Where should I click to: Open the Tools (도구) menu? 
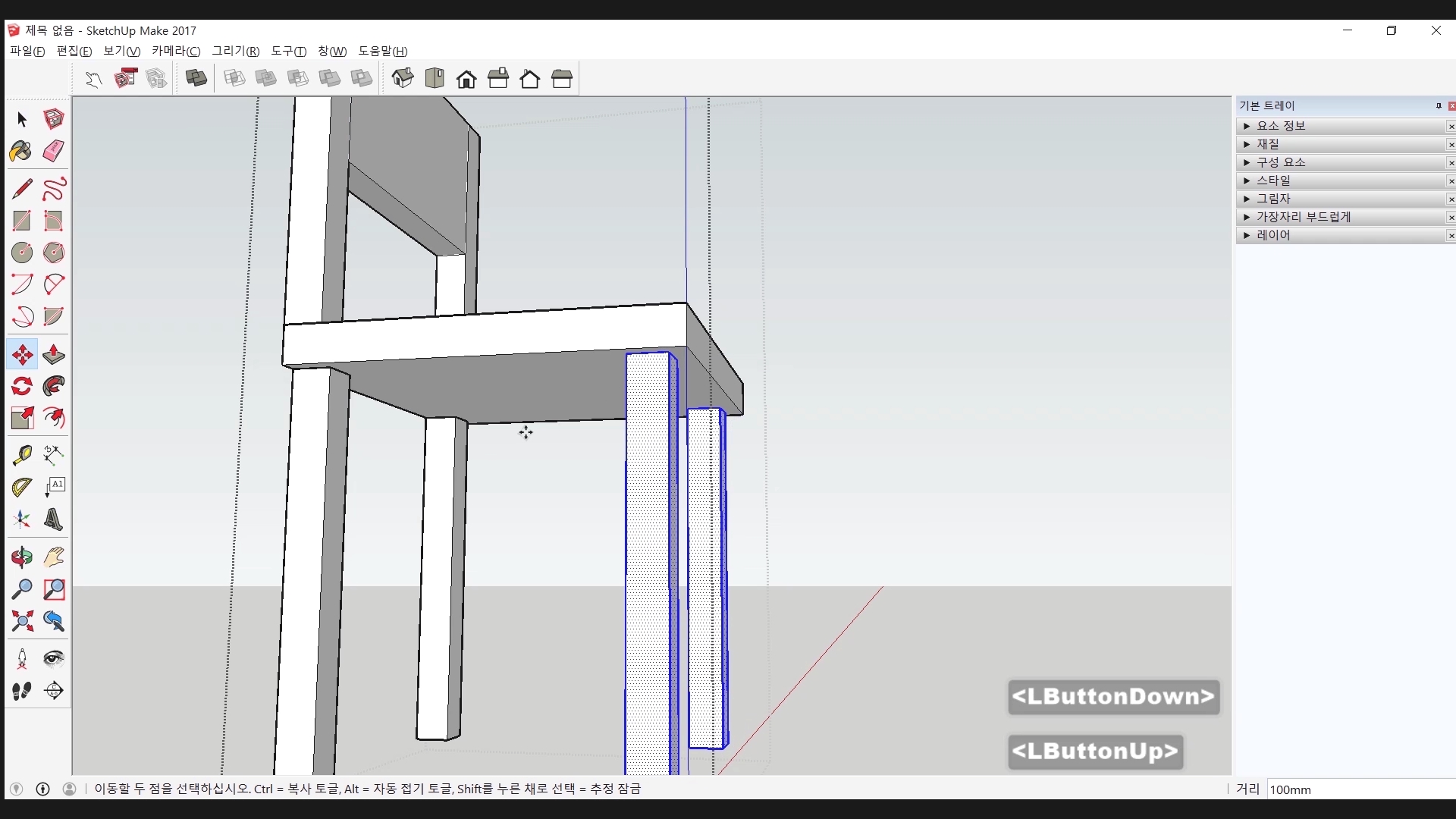[288, 51]
